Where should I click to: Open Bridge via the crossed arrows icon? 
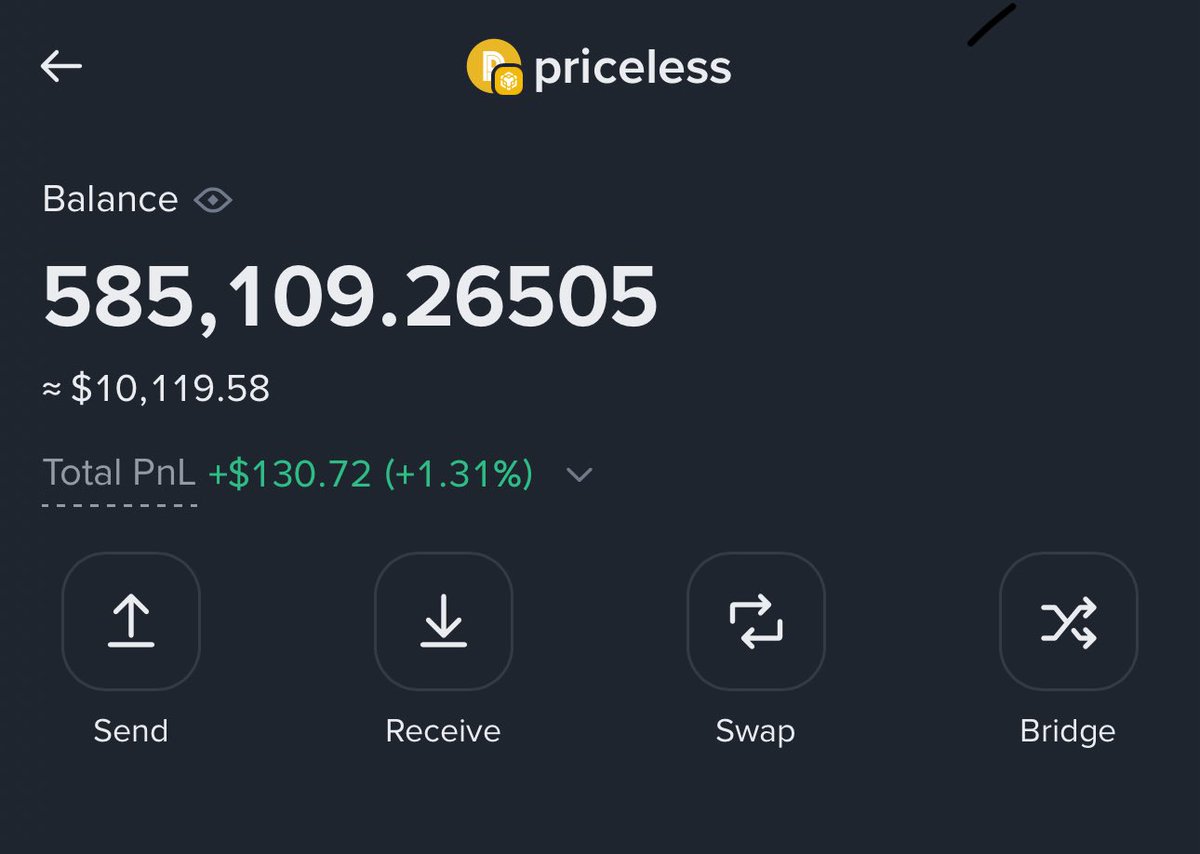click(x=1068, y=621)
